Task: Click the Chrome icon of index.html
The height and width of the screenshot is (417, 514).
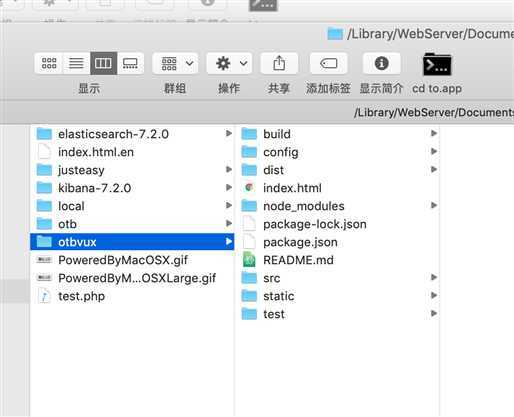Action: [249, 187]
